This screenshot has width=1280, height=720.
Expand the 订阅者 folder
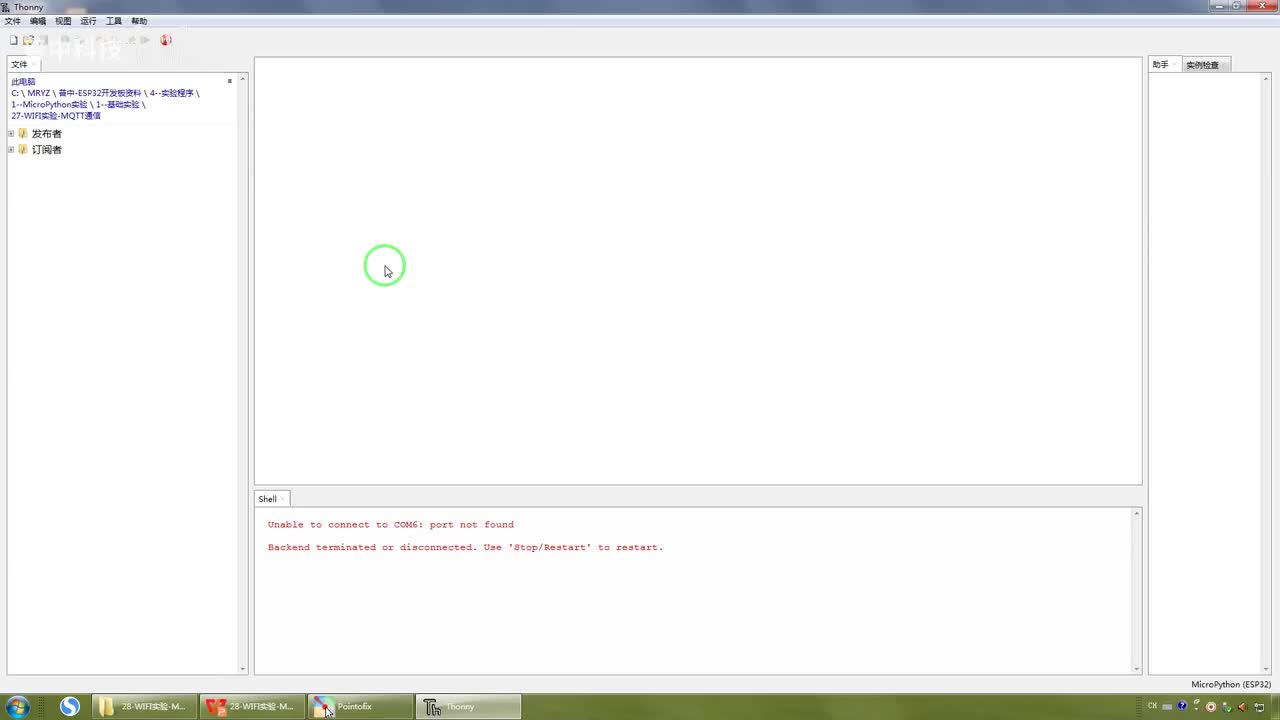(x=11, y=150)
